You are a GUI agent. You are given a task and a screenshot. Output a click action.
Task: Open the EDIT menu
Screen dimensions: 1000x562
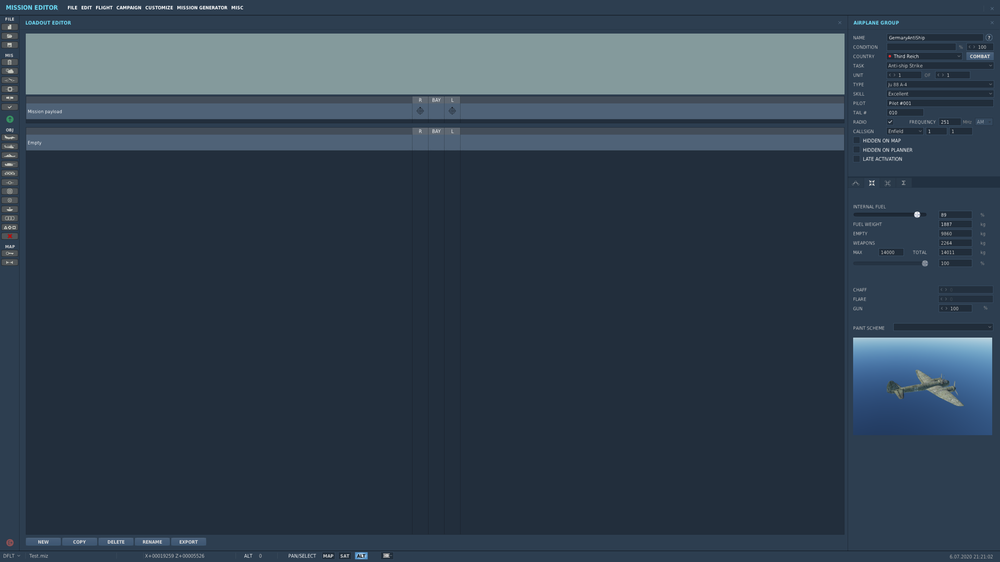point(86,8)
